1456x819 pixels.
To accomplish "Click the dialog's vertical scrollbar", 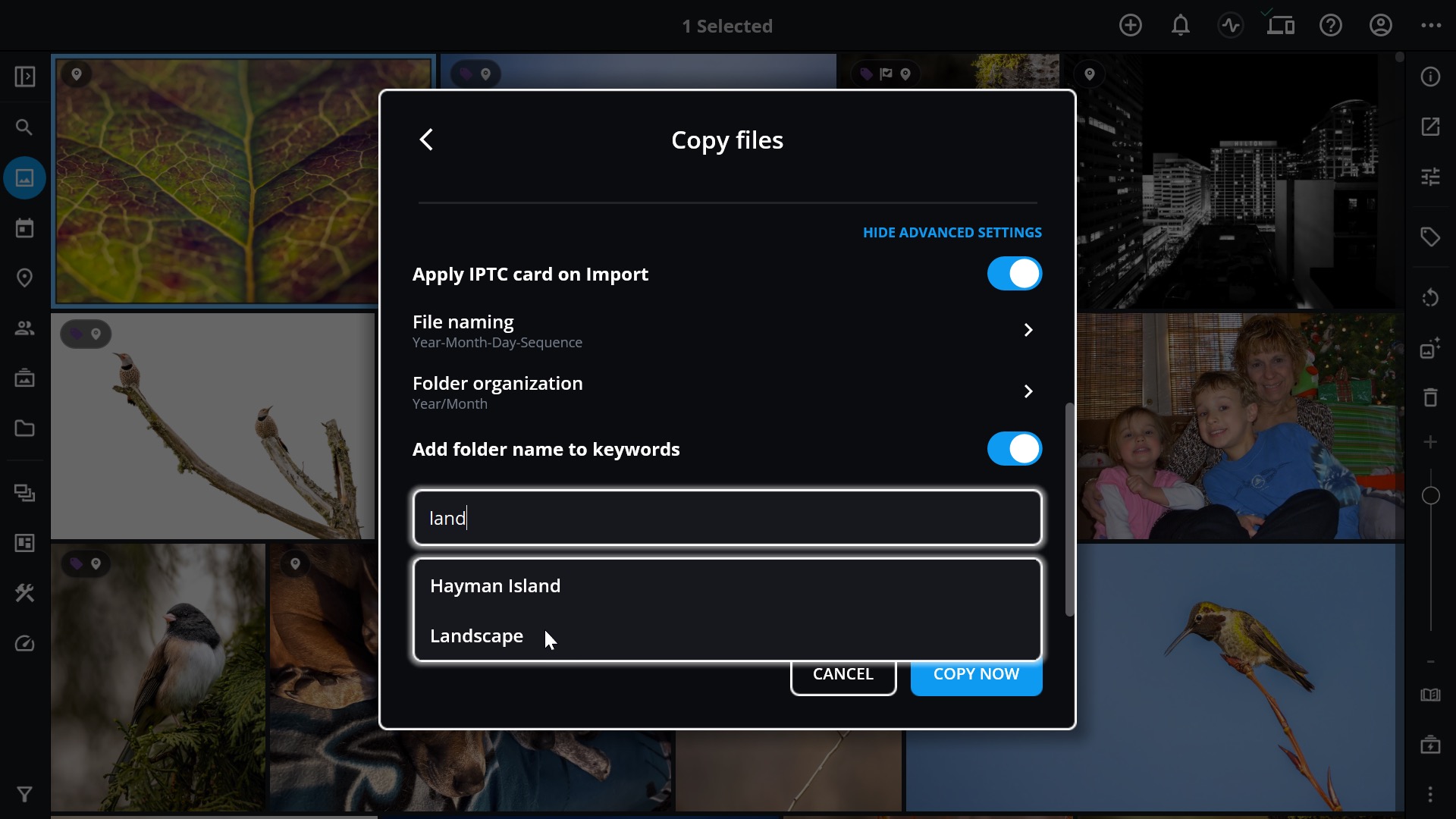I will click(1070, 510).
